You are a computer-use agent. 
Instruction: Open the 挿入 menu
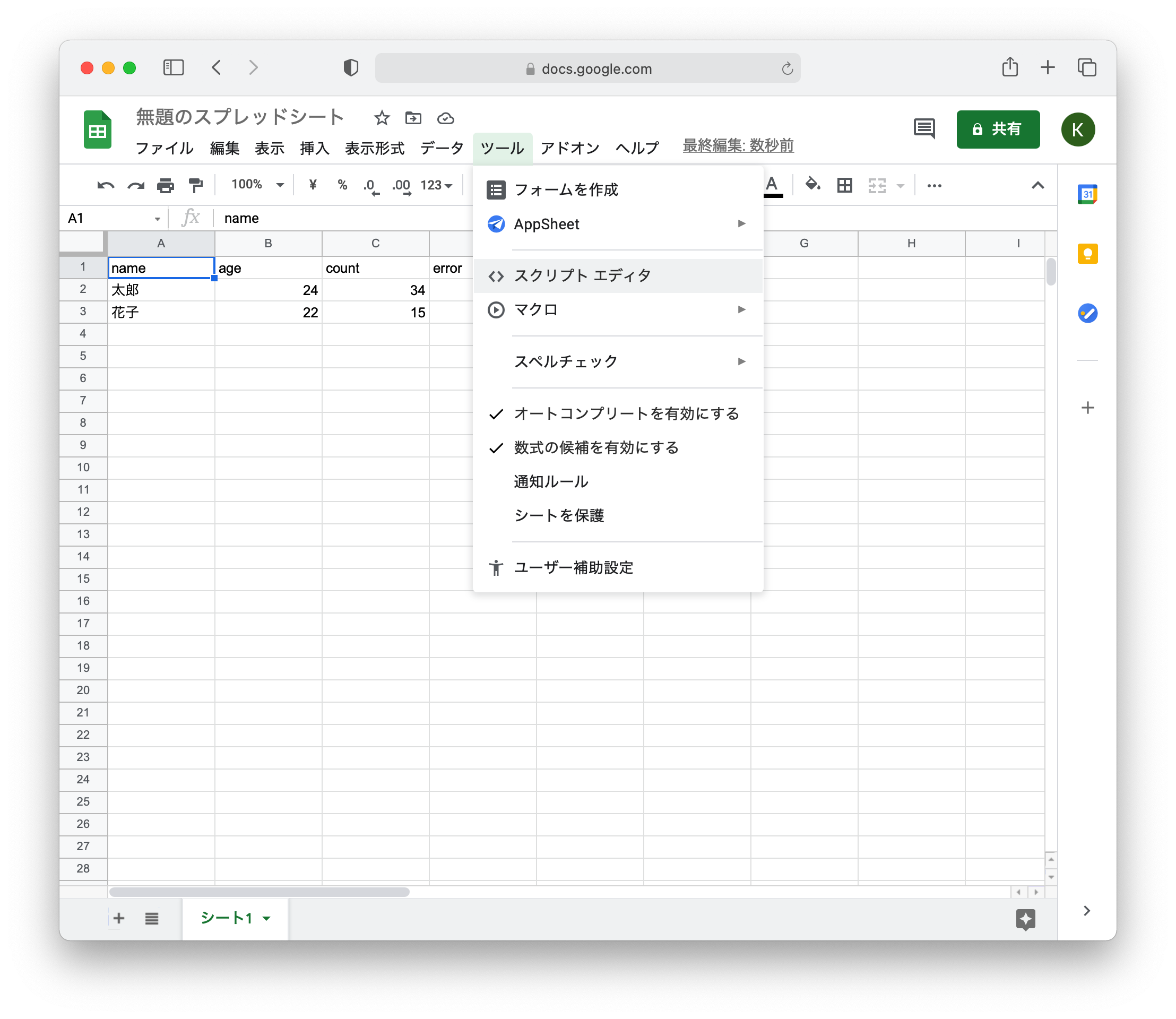(x=315, y=149)
